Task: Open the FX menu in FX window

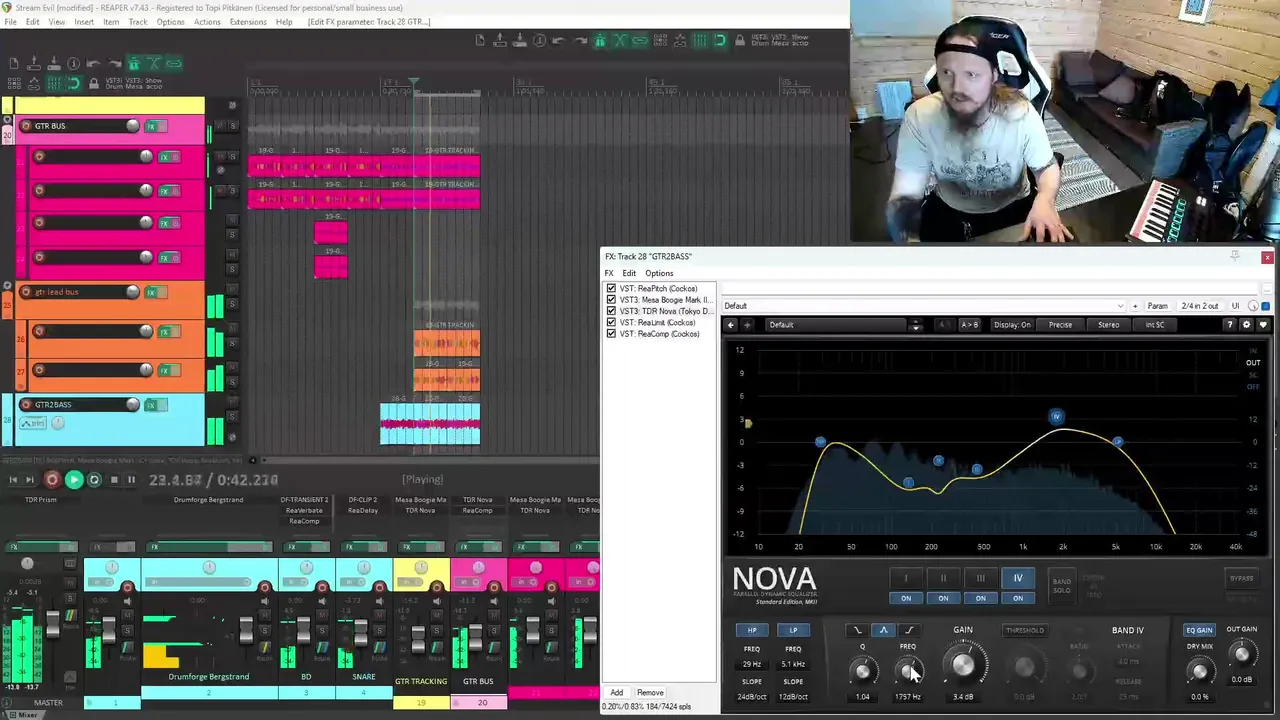Action: pyautogui.click(x=608, y=273)
